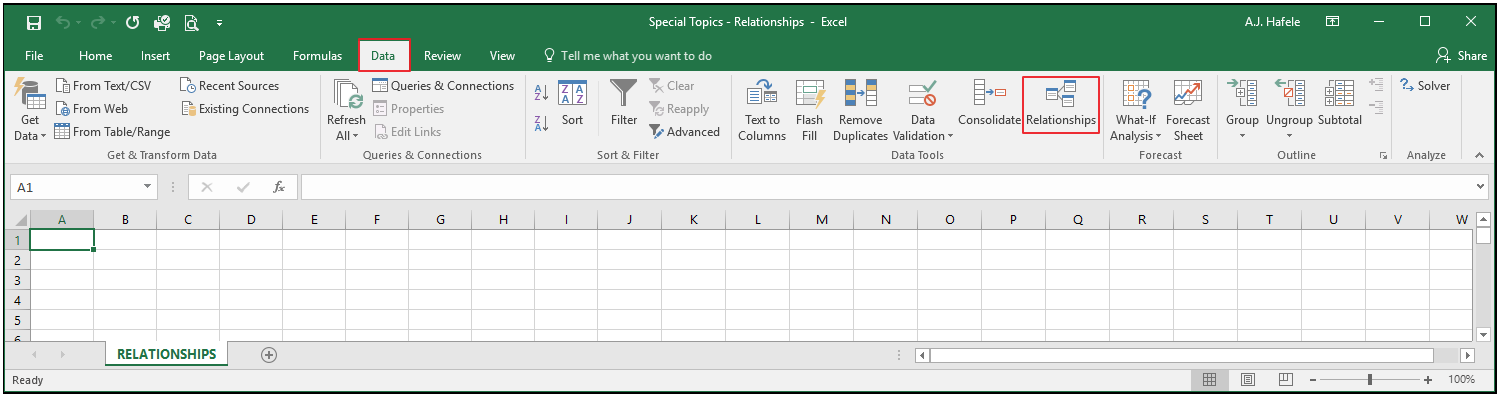The image size is (1501, 399).
Task: Switch to the Insert tab
Action: [155, 56]
